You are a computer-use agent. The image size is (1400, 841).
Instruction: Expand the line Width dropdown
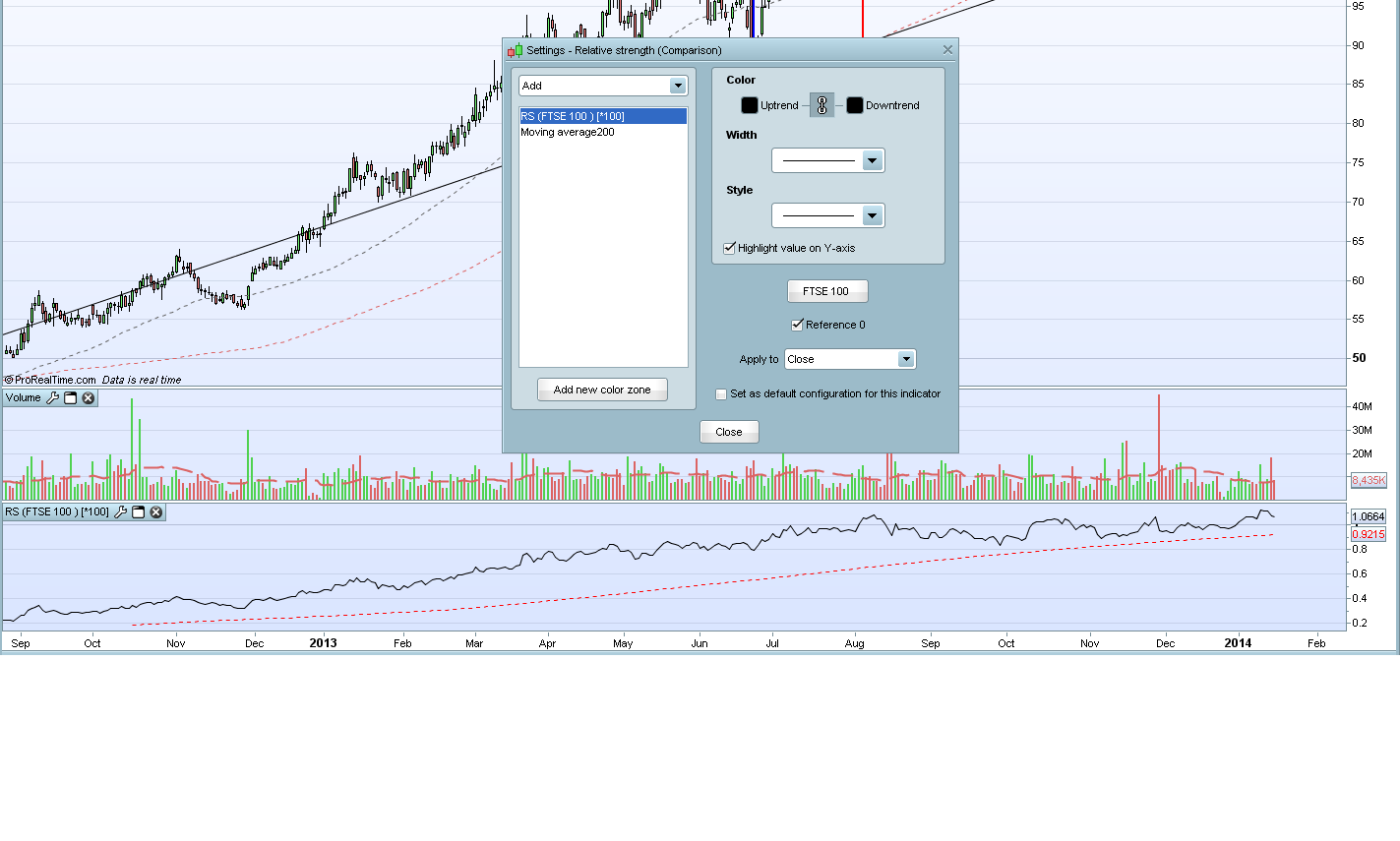click(x=828, y=160)
